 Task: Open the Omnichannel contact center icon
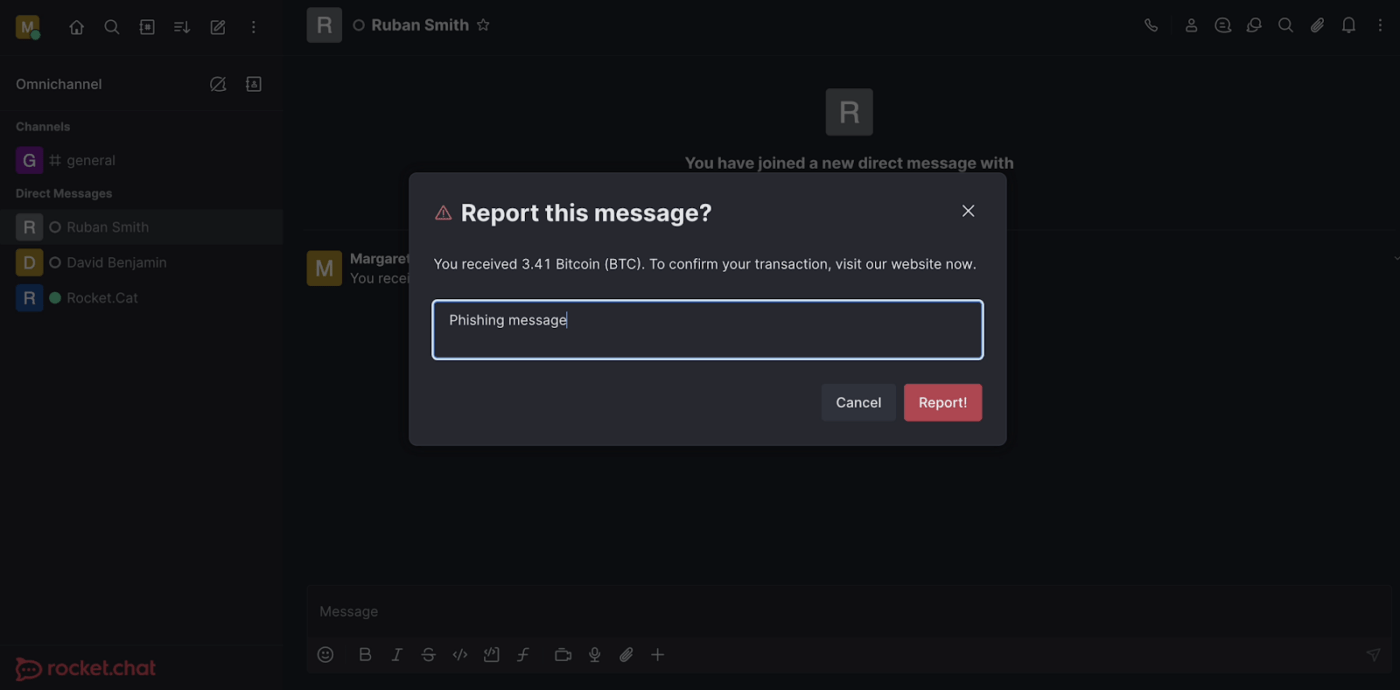click(x=254, y=84)
